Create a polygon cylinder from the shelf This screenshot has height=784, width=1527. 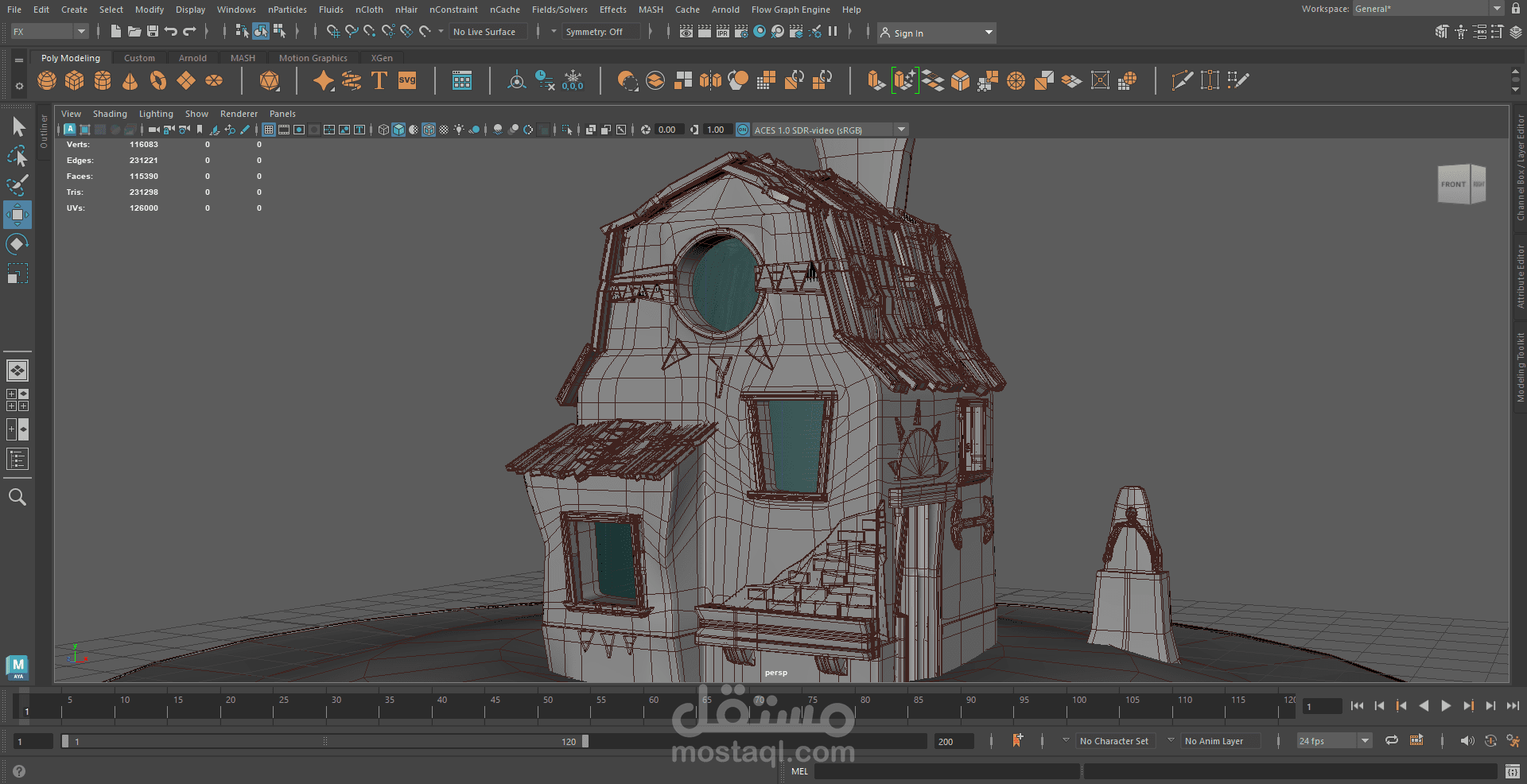pos(103,80)
